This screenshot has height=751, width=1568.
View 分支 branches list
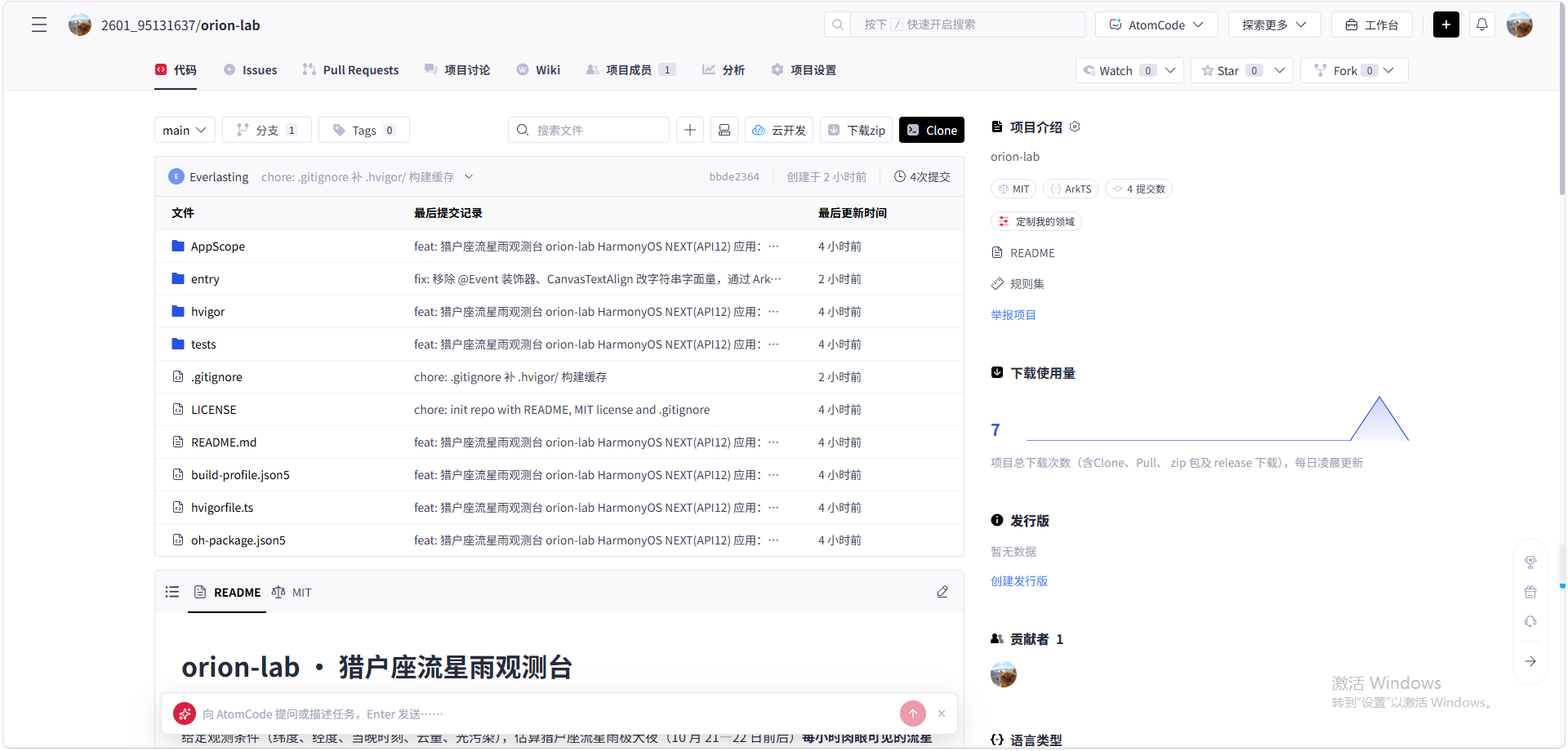pyautogui.click(x=267, y=130)
